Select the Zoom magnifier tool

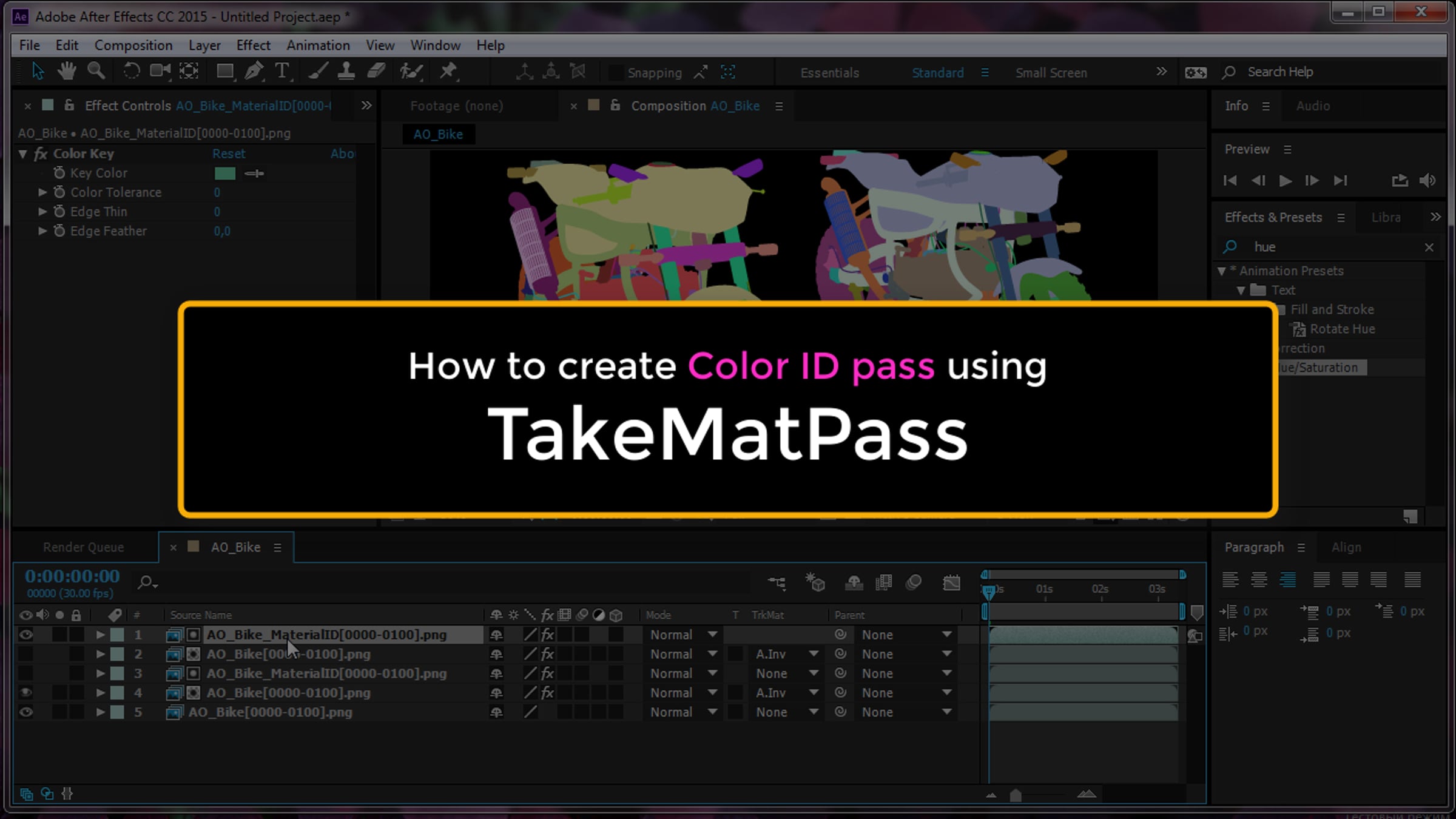pos(96,72)
